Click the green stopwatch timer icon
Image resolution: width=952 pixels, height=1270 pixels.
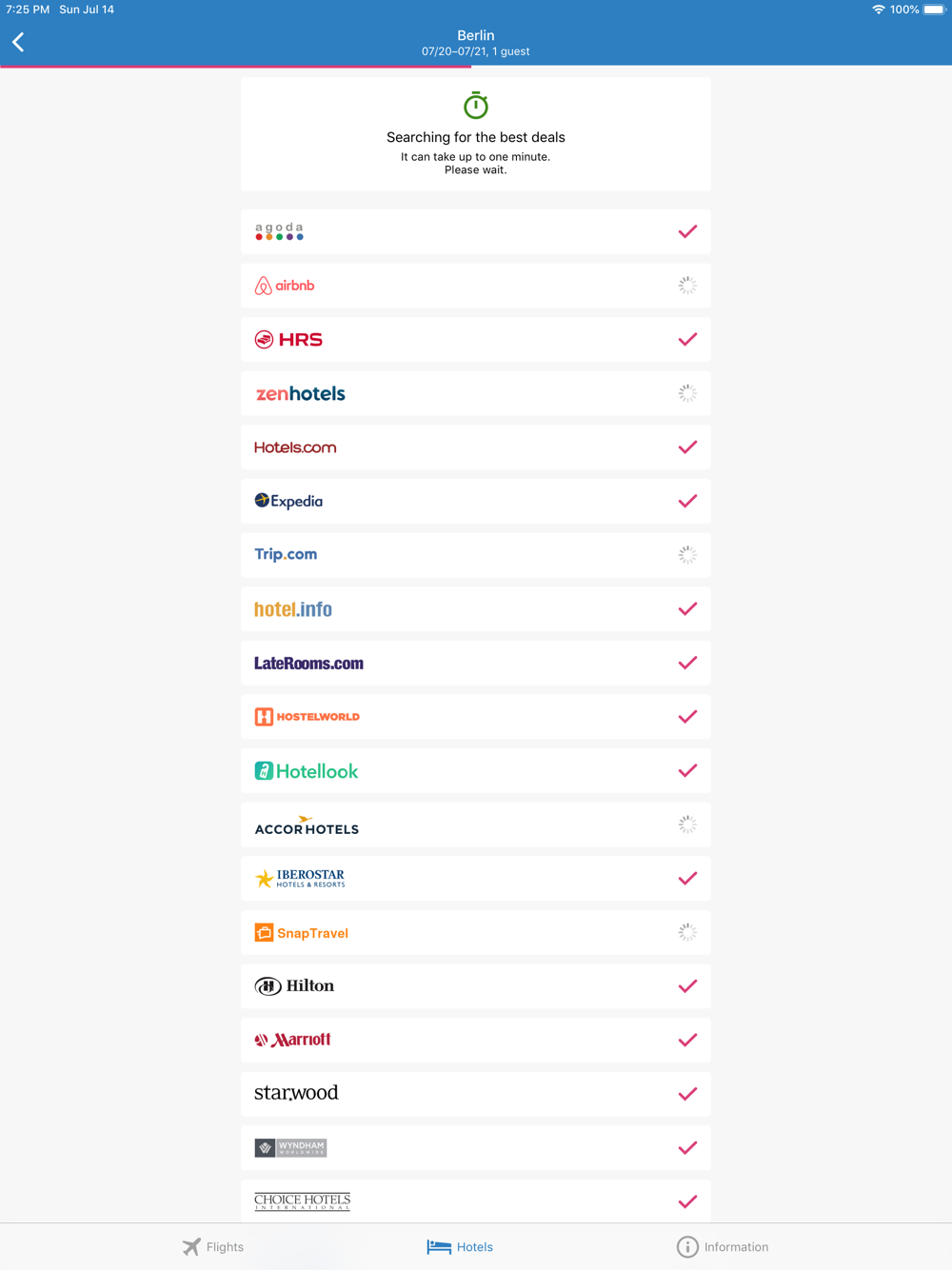(x=476, y=105)
